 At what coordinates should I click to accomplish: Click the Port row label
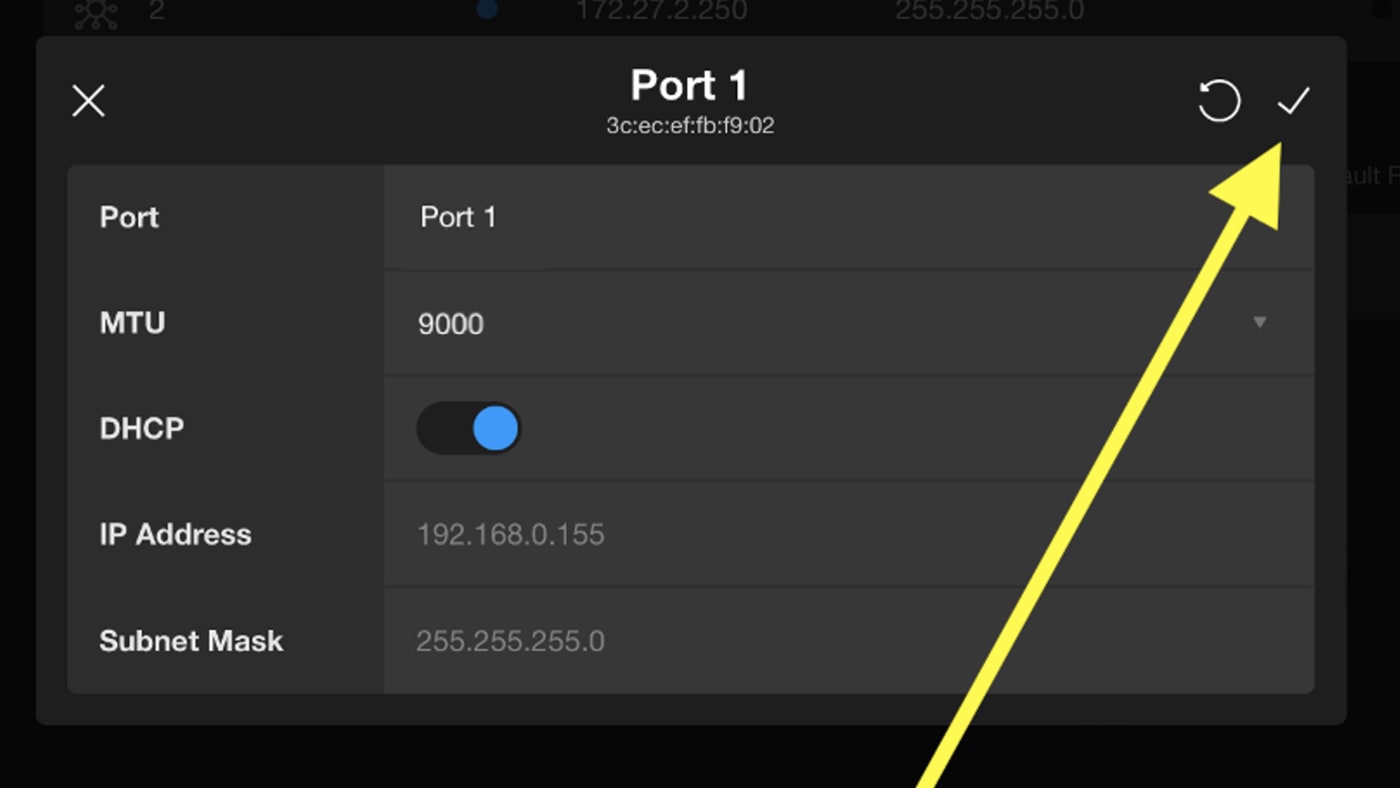129,217
